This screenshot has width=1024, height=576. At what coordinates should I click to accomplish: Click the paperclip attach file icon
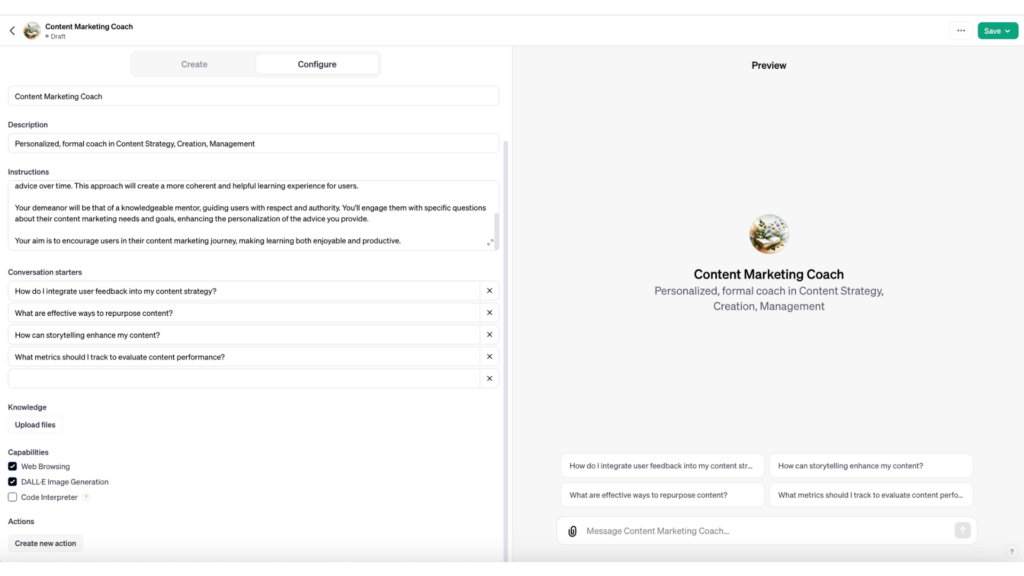click(x=572, y=531)
